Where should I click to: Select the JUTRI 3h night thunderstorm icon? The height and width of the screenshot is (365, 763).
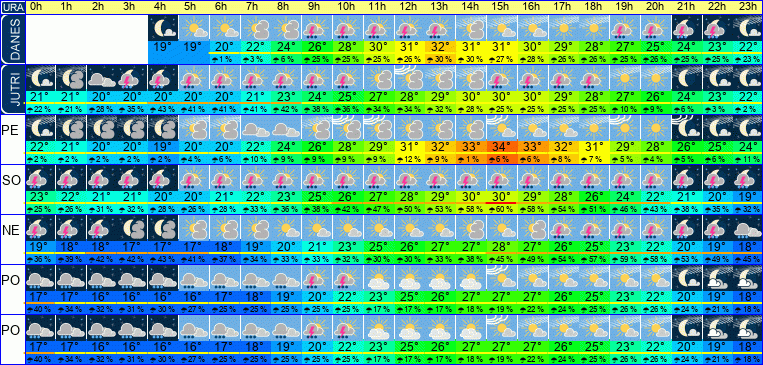tap(132, 78)
